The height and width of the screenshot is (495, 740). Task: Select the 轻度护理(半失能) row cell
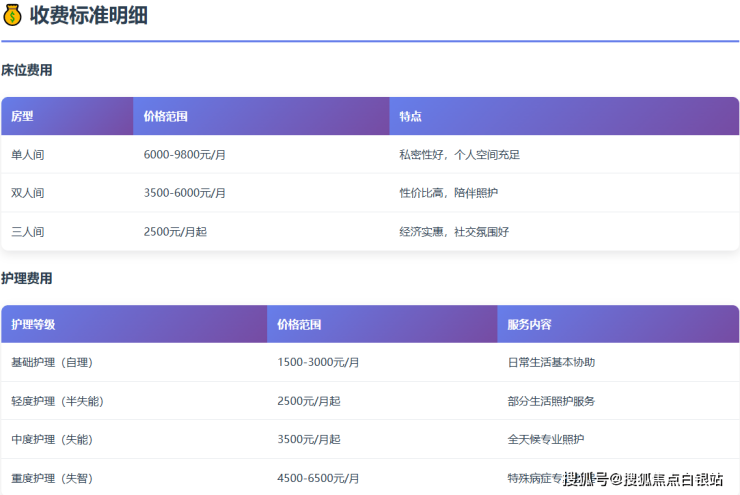pyautogui.click(x=57, y=401)
